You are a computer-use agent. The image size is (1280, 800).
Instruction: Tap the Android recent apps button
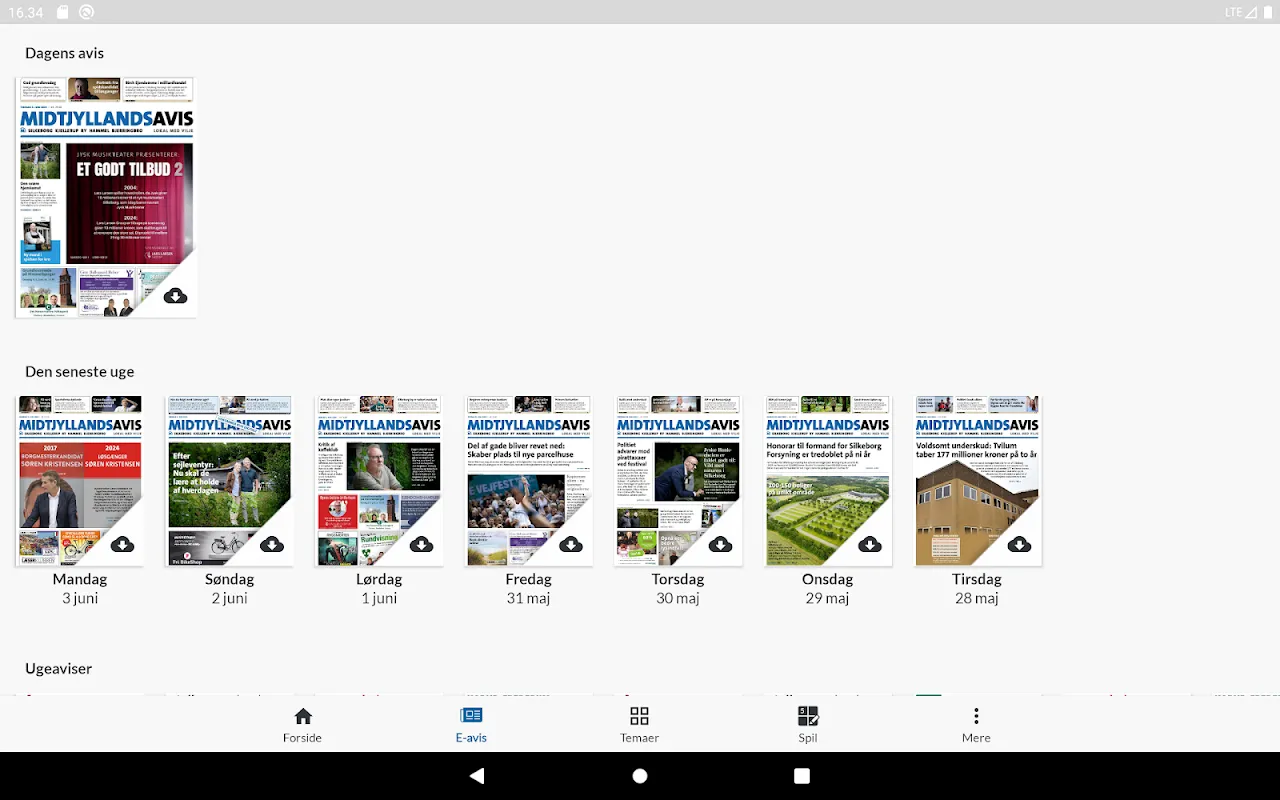tap(801, 776)
